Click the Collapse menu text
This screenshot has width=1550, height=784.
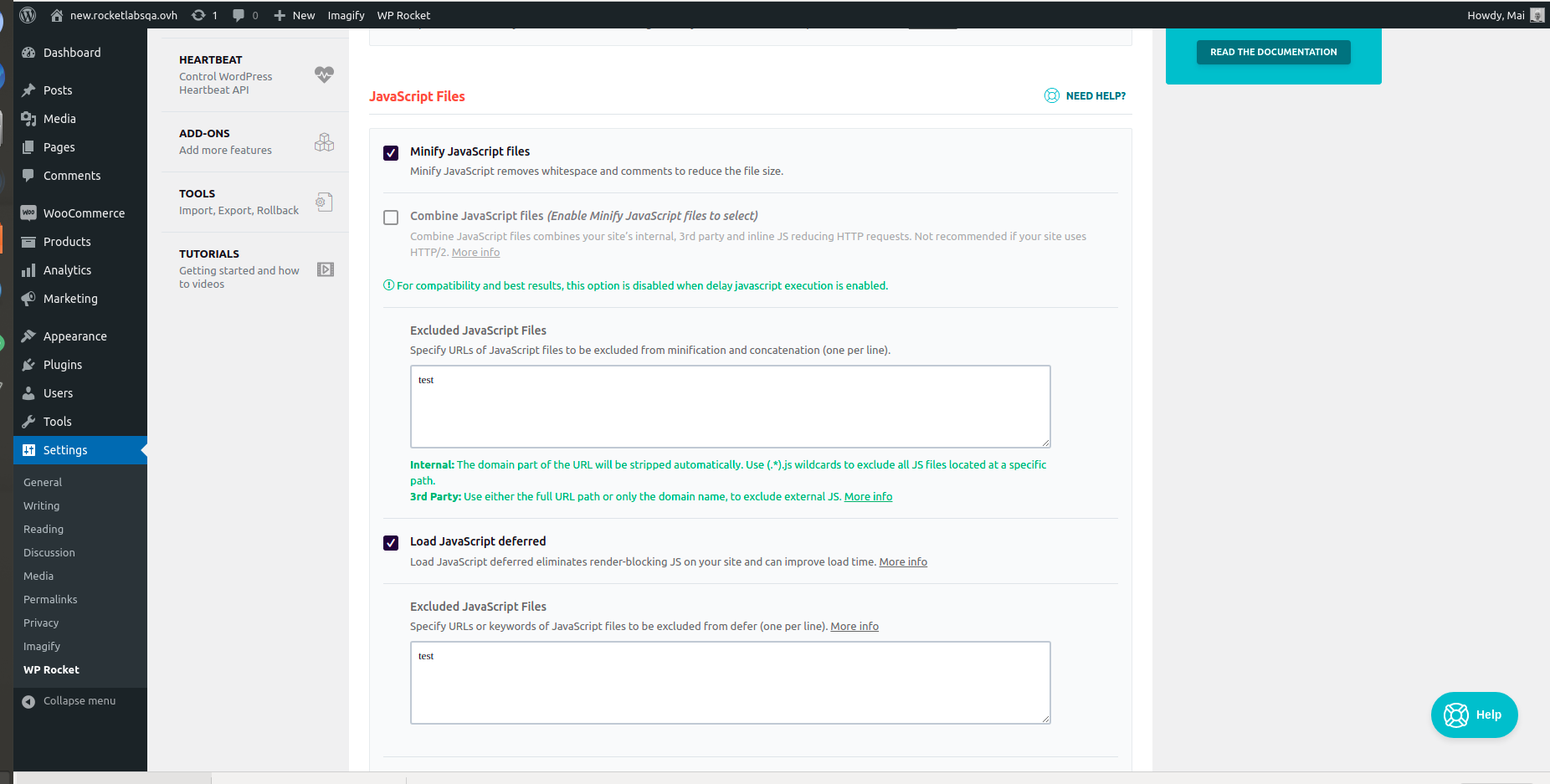(80, 701)
